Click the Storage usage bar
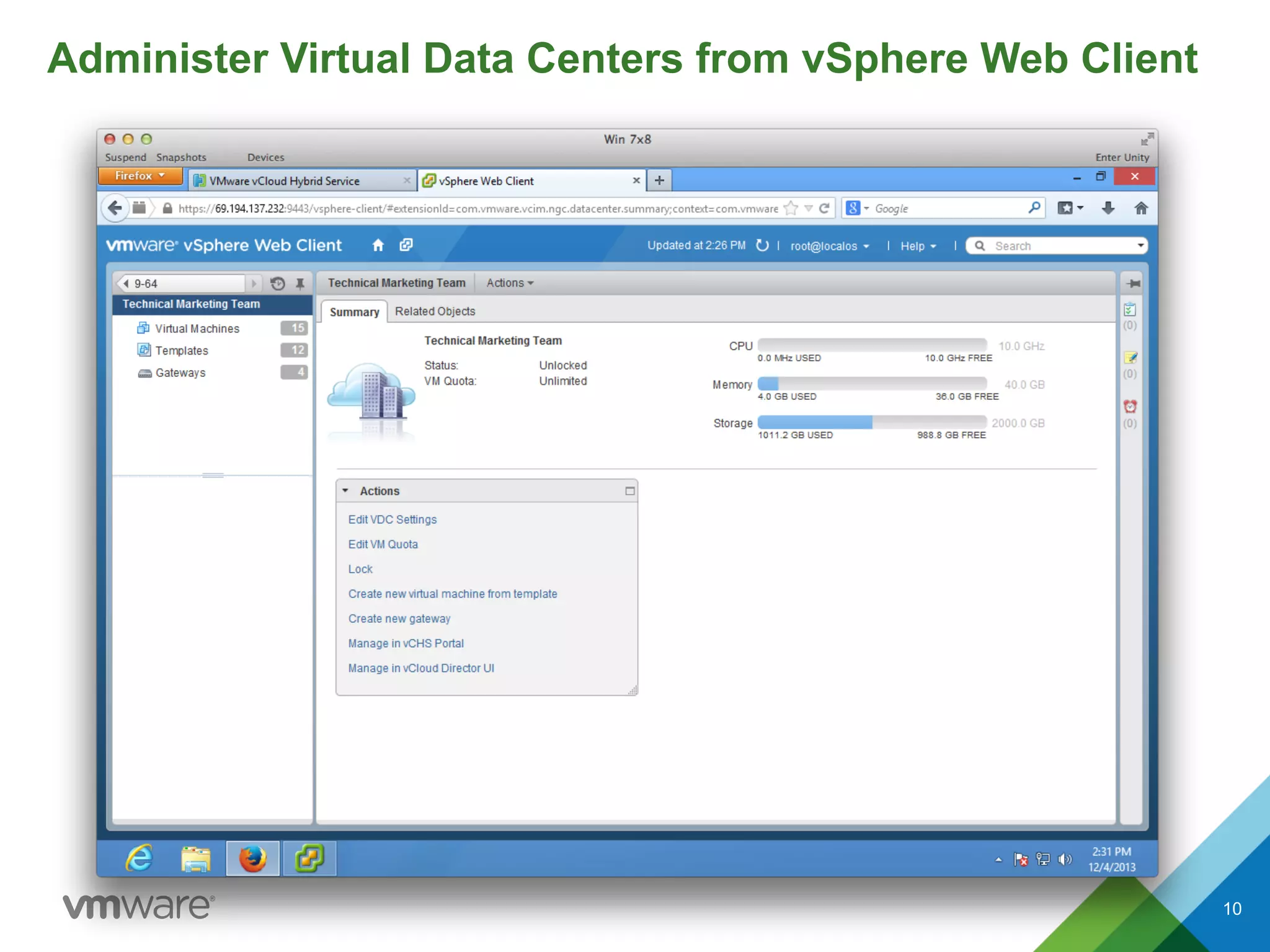This screenshot has height=952, width=1270. [872, 422]
